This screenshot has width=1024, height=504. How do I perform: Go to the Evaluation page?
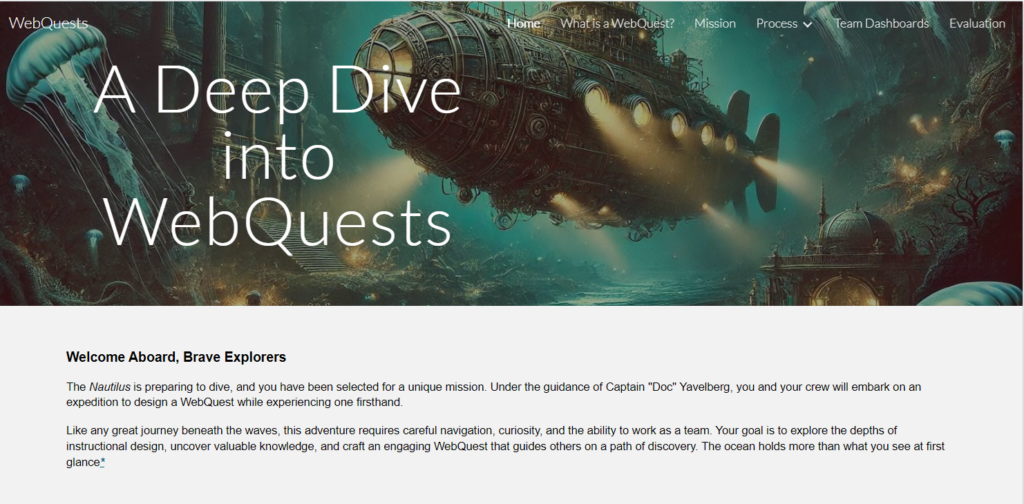coord(977,23)
